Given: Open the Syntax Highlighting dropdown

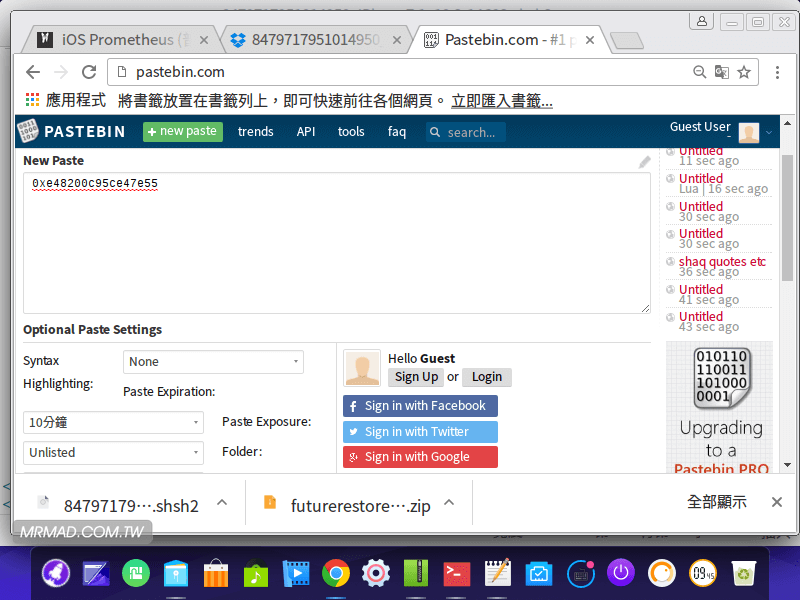Looking at the screenshot, I should click(x=213, y=362).
